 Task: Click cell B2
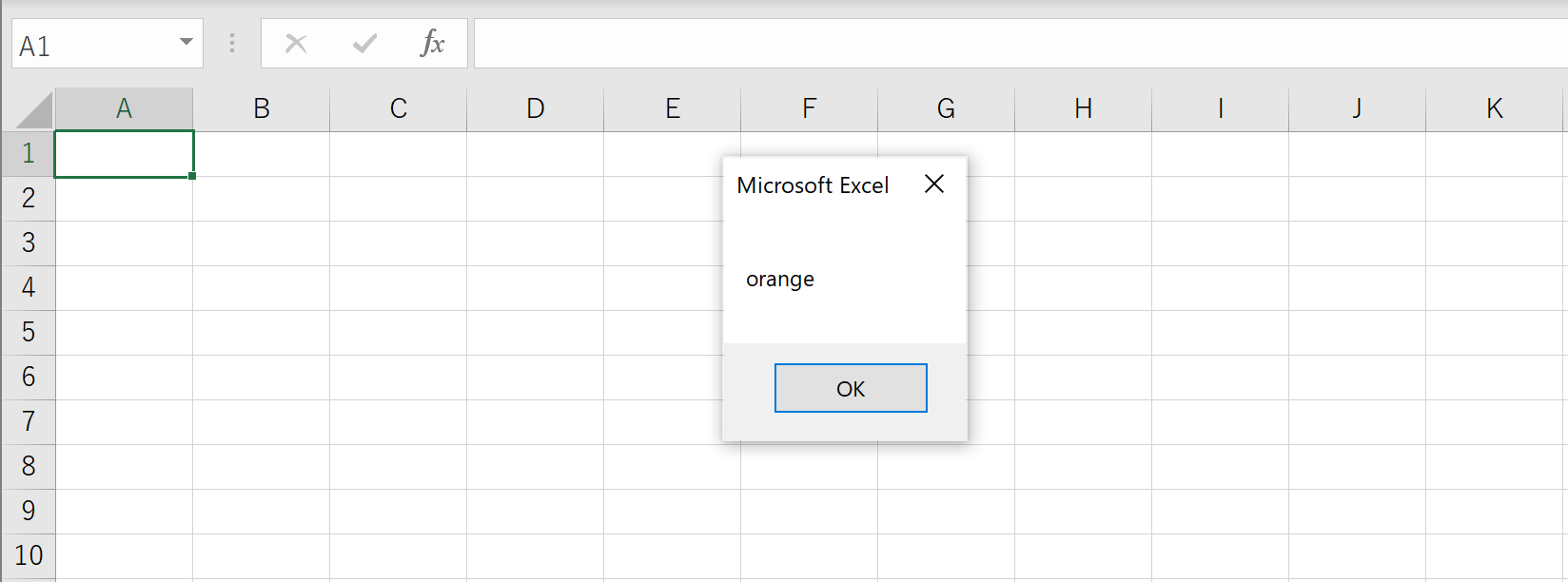tap(262, 199)
